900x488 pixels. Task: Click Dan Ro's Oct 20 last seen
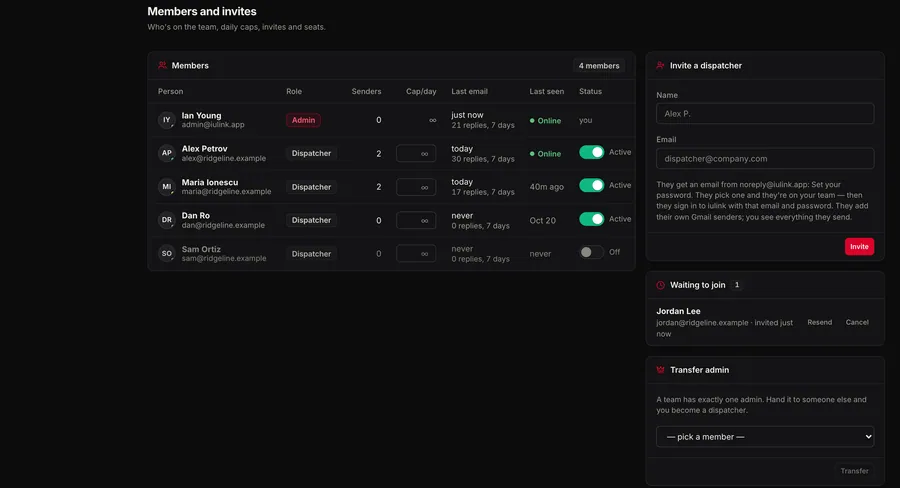(542, 220)
